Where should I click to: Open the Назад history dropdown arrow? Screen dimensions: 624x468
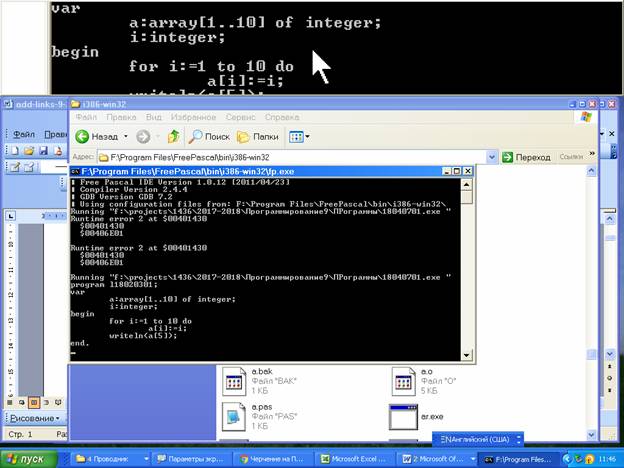coord(126,136)
